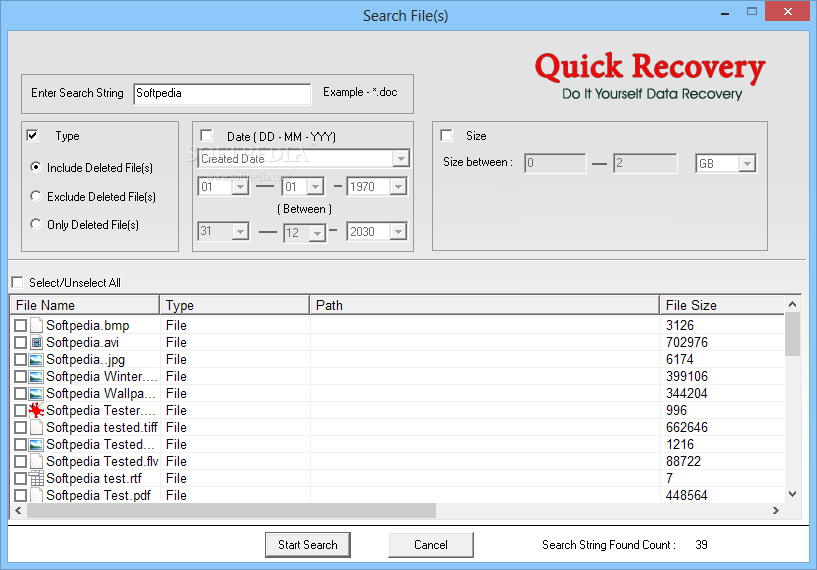The image size is (817, 570).
Task: Click the Softpedia Winter.... file name
Action: click(102, 376)
